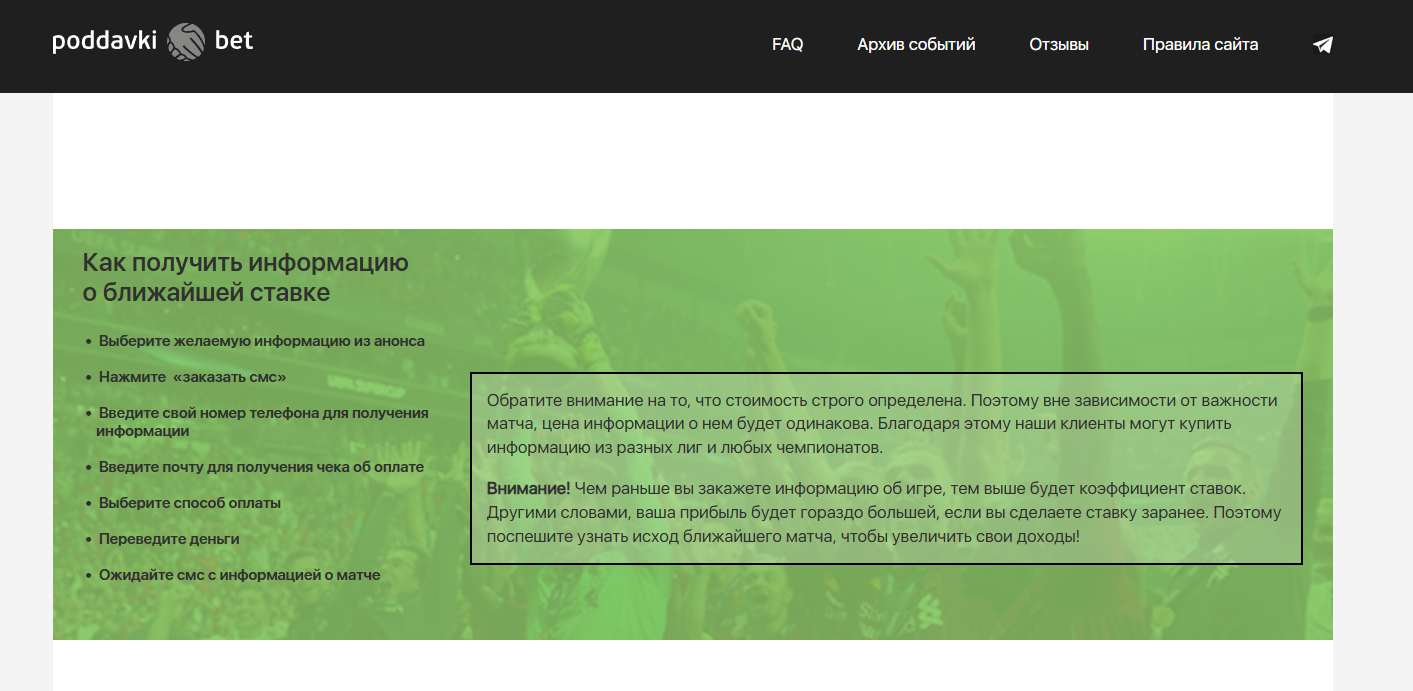Select "Ожидайте смс с информацией о матче"
Image resolution: width=1413 pixels, height=691 pixels.
pos(239,575)
